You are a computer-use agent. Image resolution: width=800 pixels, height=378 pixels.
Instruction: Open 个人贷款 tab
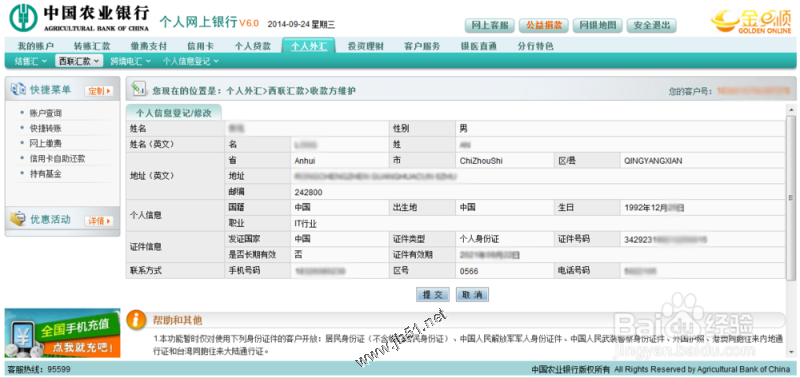(252, 46)
